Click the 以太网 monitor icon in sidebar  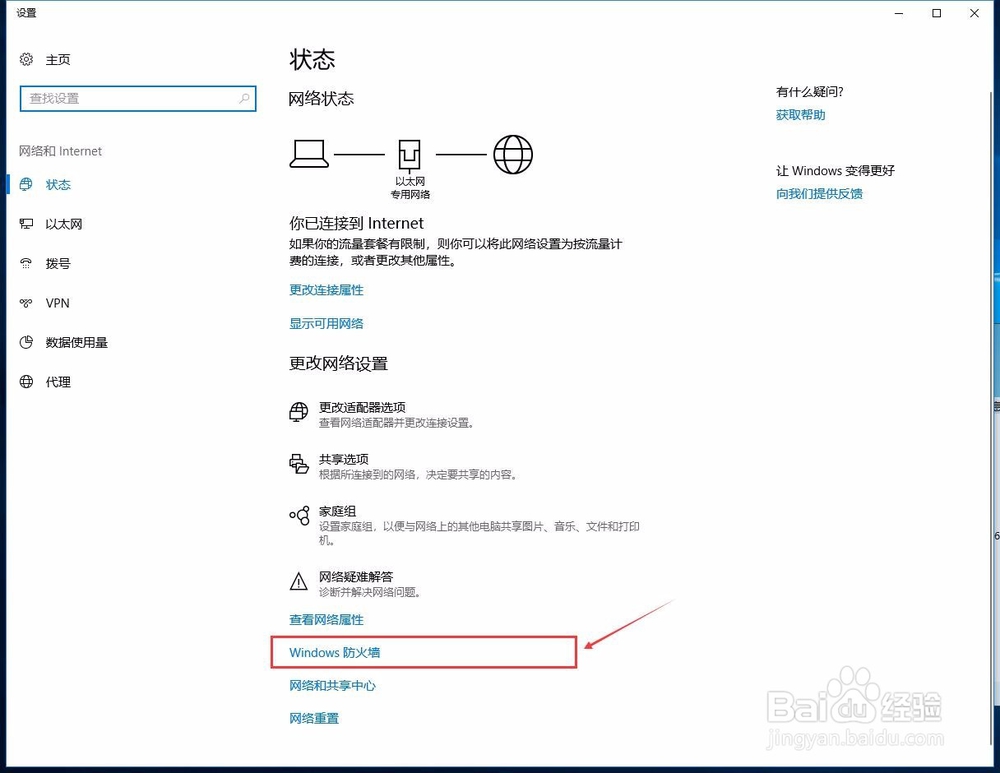(x=26, y=224)
